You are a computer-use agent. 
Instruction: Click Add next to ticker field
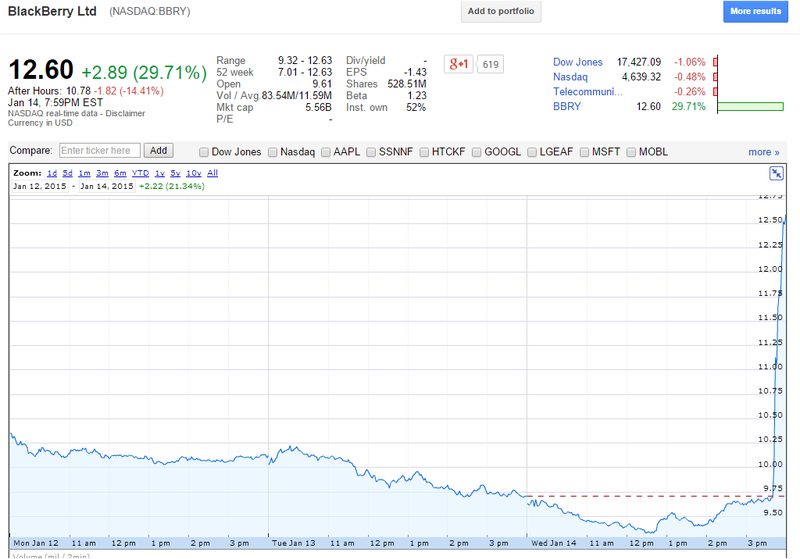pyautogui.click(x=158, y=150)
